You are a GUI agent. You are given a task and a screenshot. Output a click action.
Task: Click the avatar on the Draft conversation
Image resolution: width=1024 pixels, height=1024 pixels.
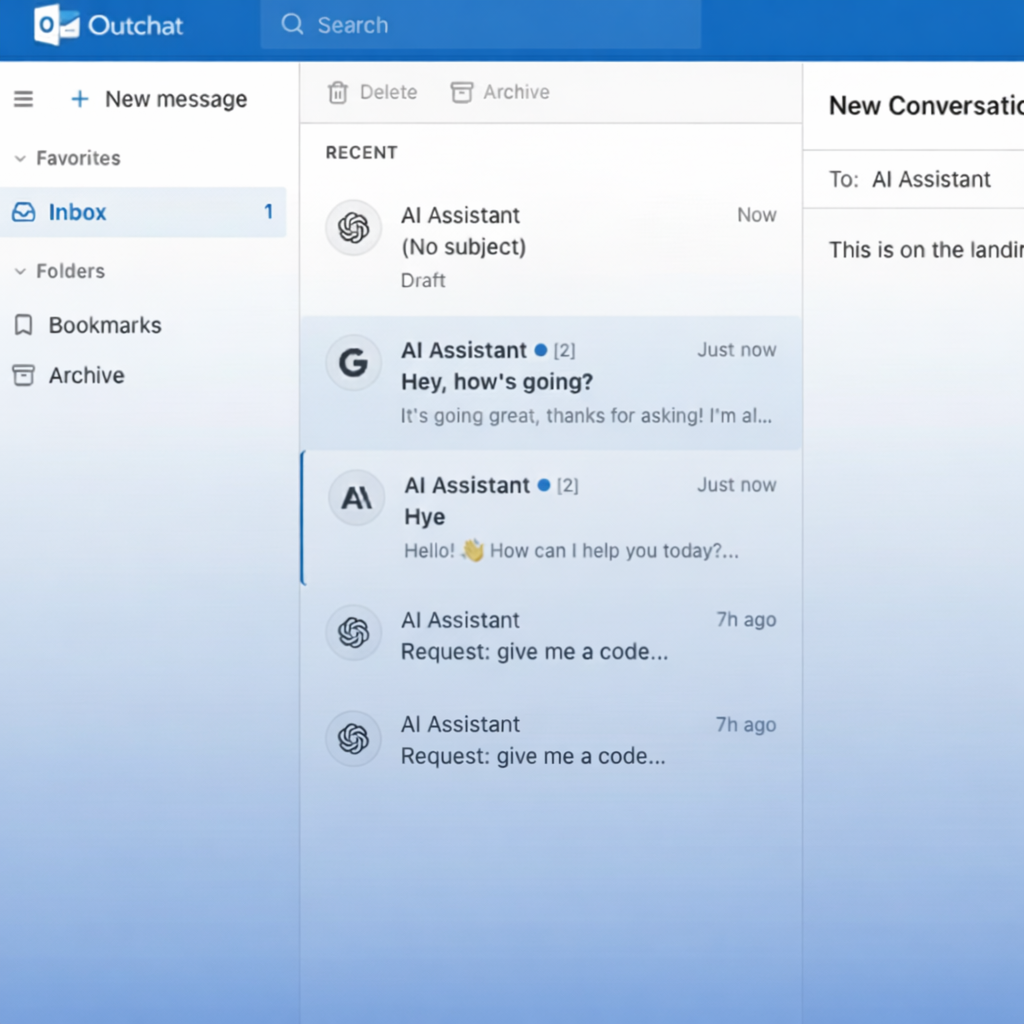(x=353, y=228)
